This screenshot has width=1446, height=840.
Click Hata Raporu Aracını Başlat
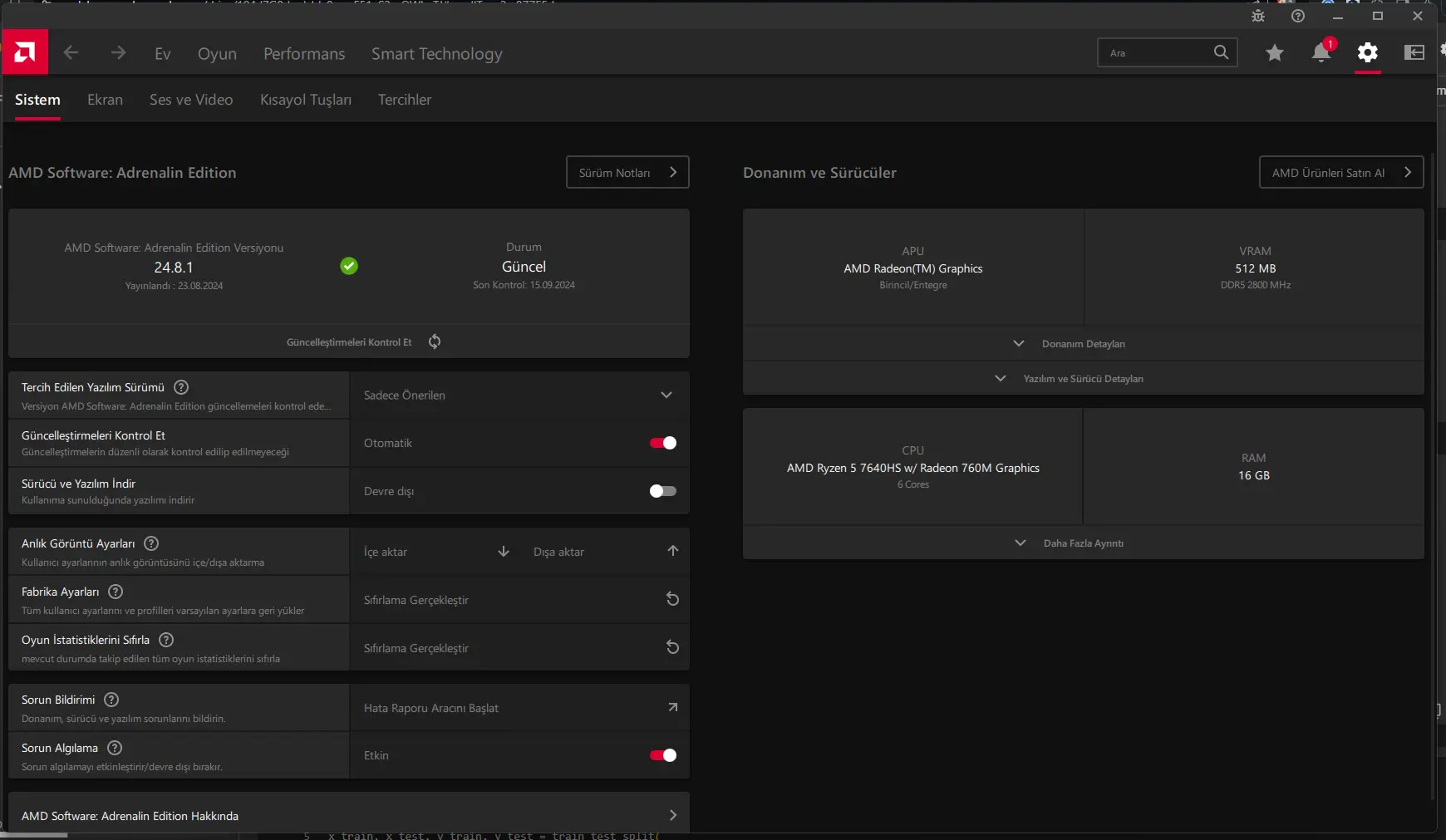pos(431,708)
